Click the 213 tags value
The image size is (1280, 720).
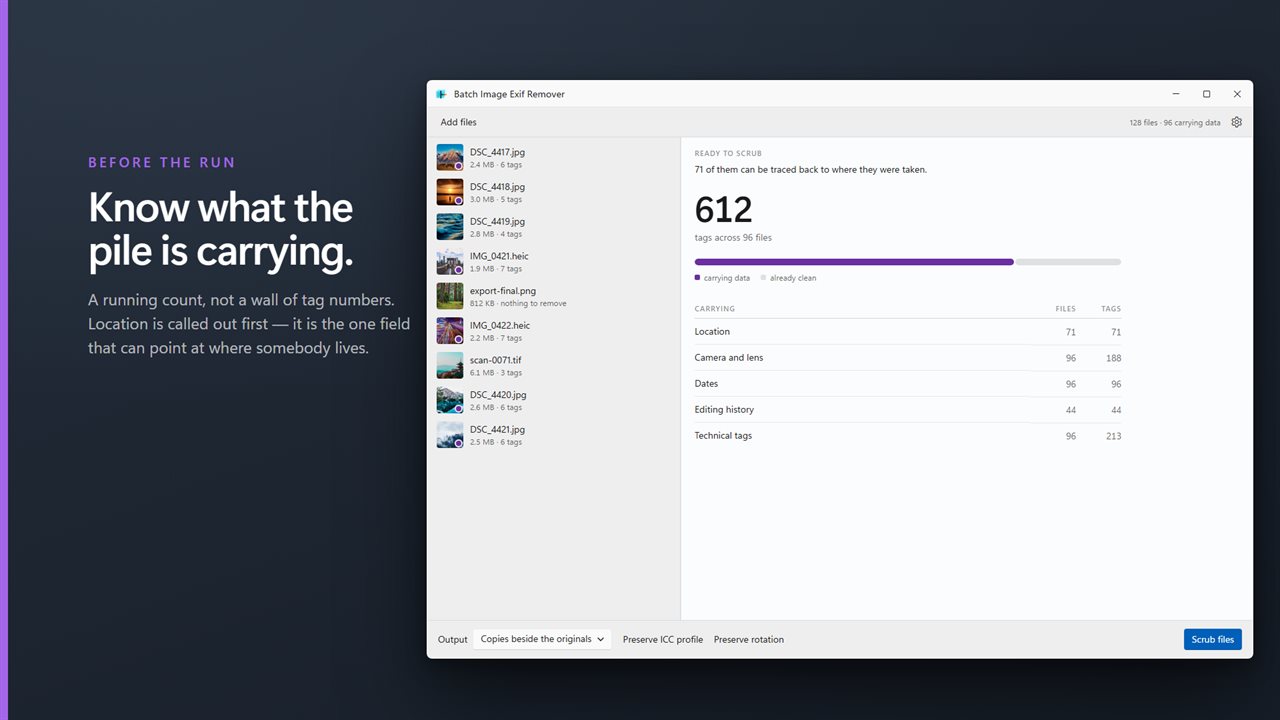click(x=1113, y=436)
